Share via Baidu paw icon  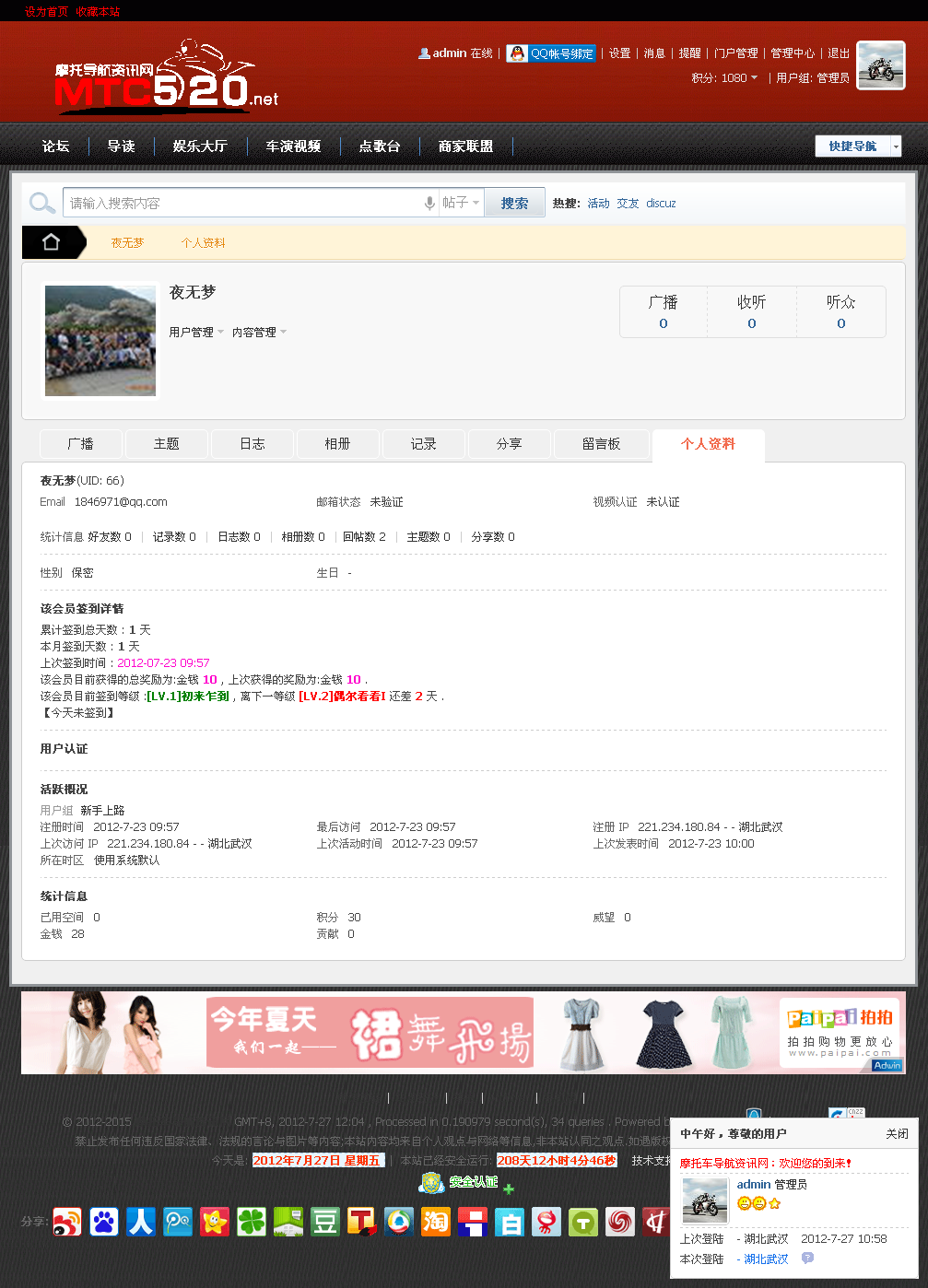tap(104, 1222)
